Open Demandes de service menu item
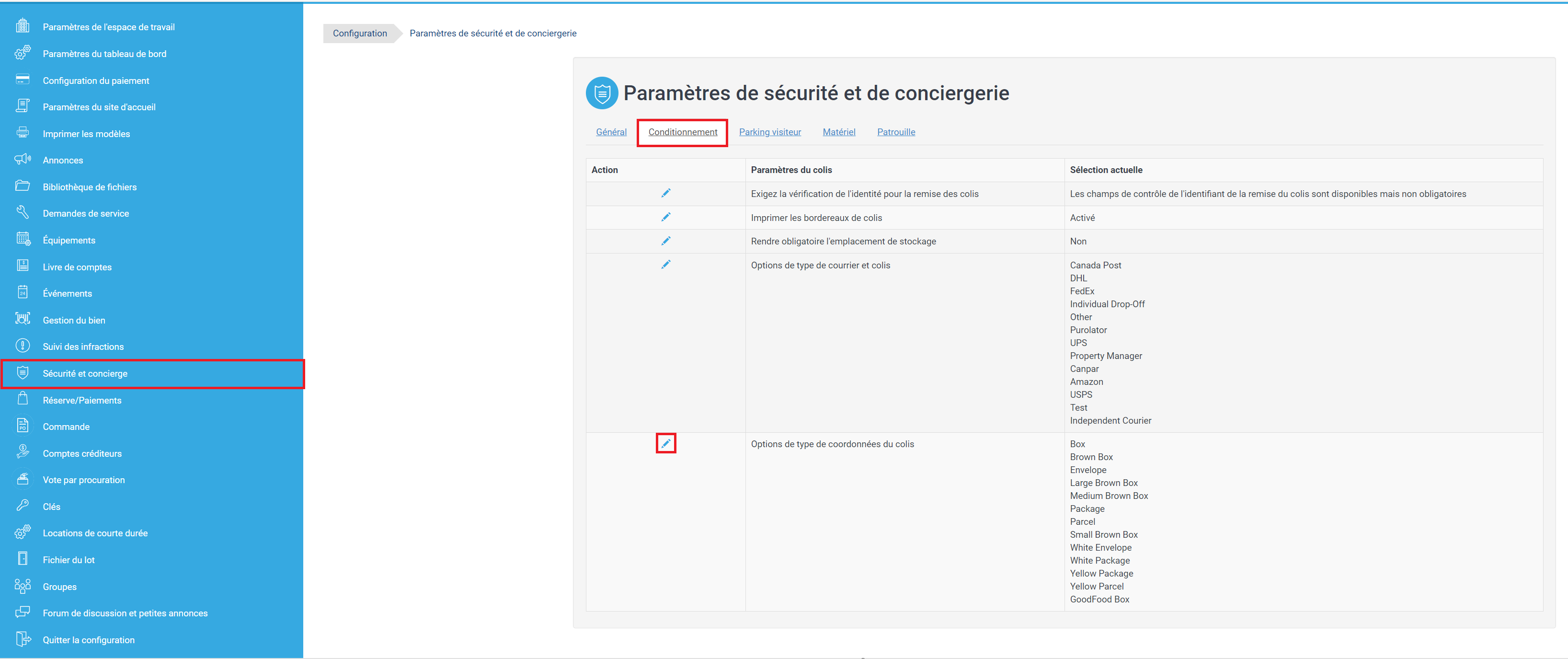This screenshot has width=1568, height=659. (86, 213)
